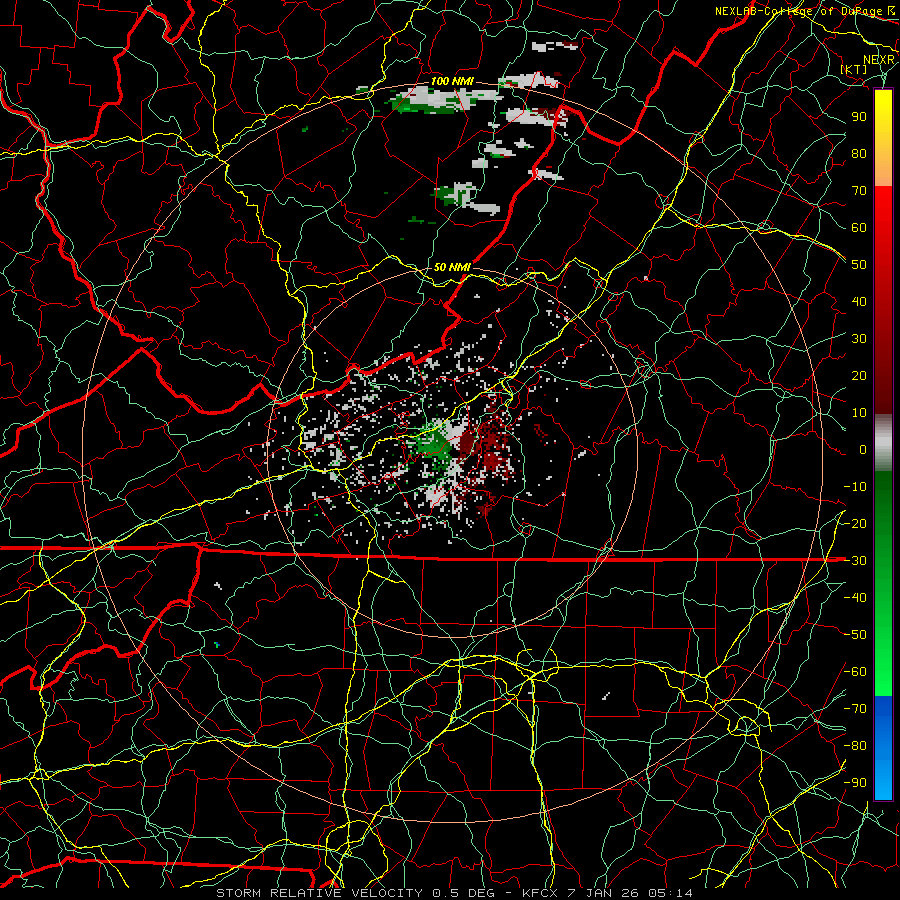This screenshot has height=900, width=900.
Task: Click the -20 value on the velocity legend
Action: click(x=855, y=523)
